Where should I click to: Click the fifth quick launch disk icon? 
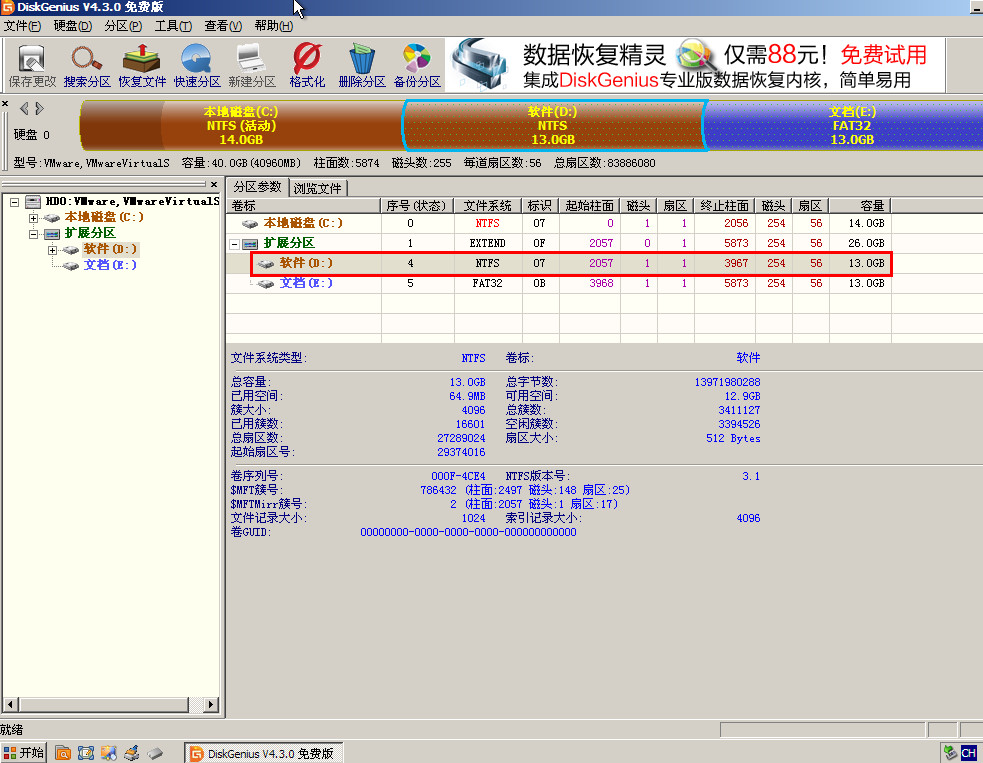pyautogui.click(x=155, y=753)
